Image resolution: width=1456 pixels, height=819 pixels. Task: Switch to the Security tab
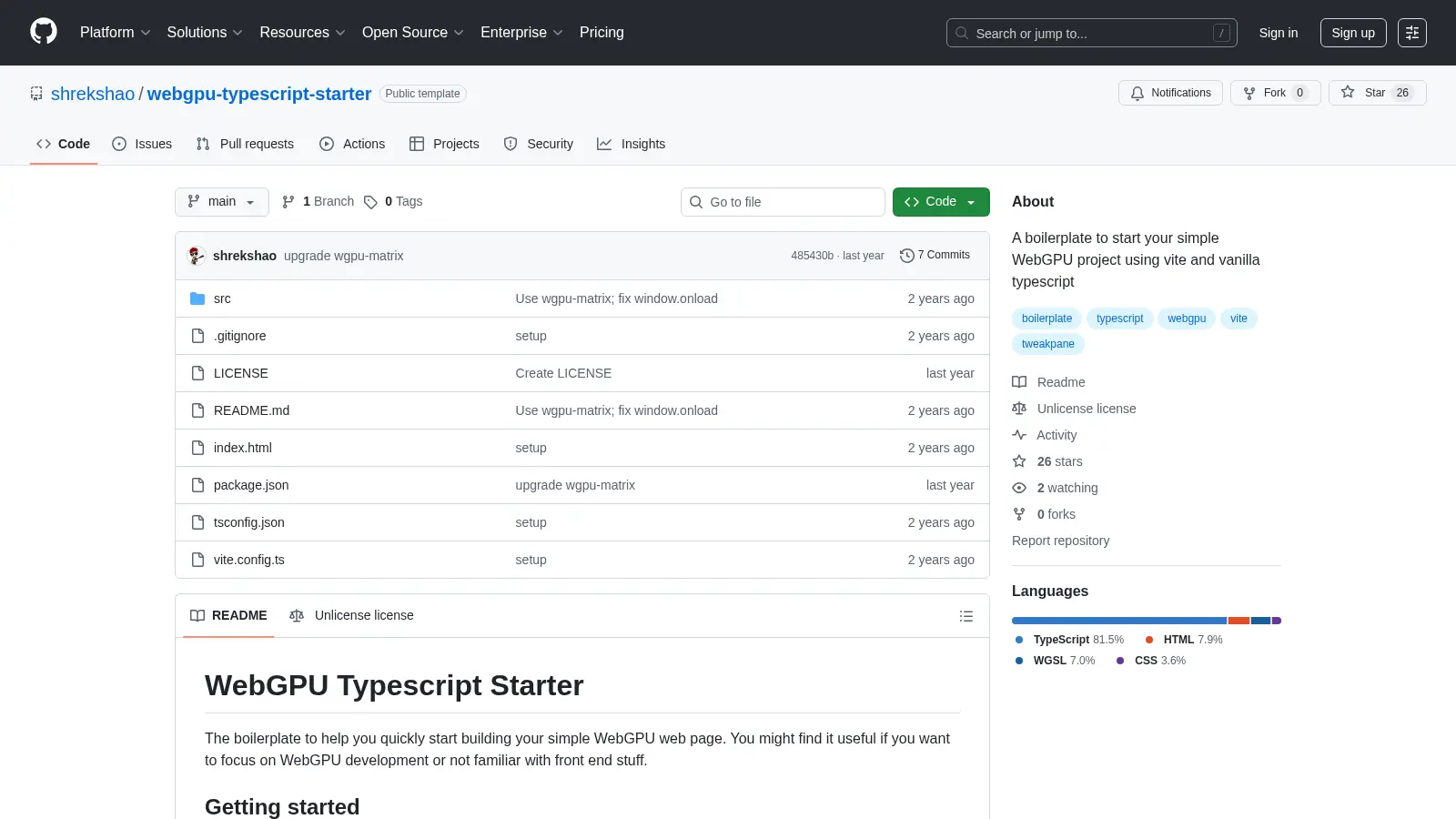tap(539, 144)
